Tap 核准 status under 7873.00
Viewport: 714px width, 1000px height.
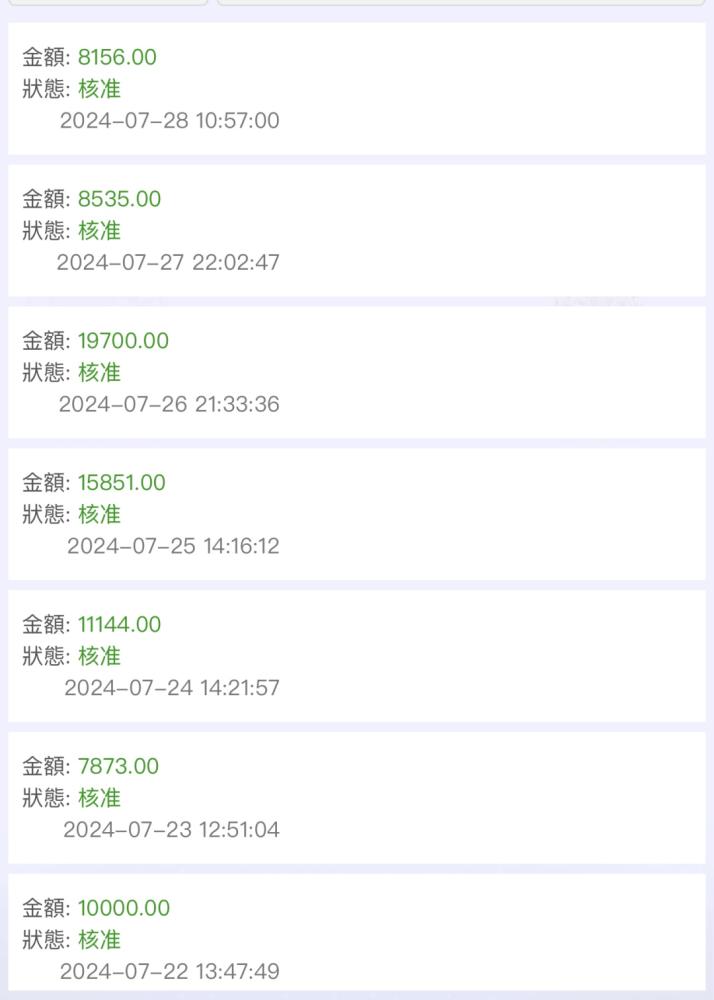tap(99, 798)
